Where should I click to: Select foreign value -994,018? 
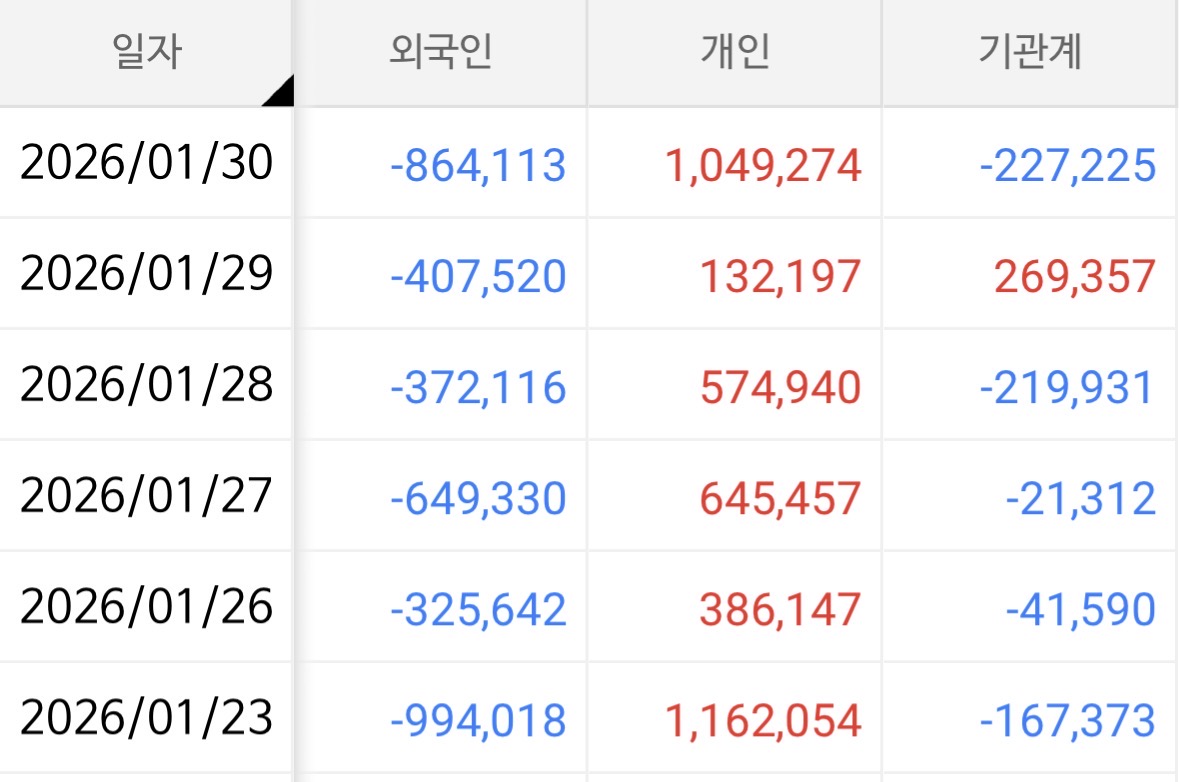click(478, 720)
